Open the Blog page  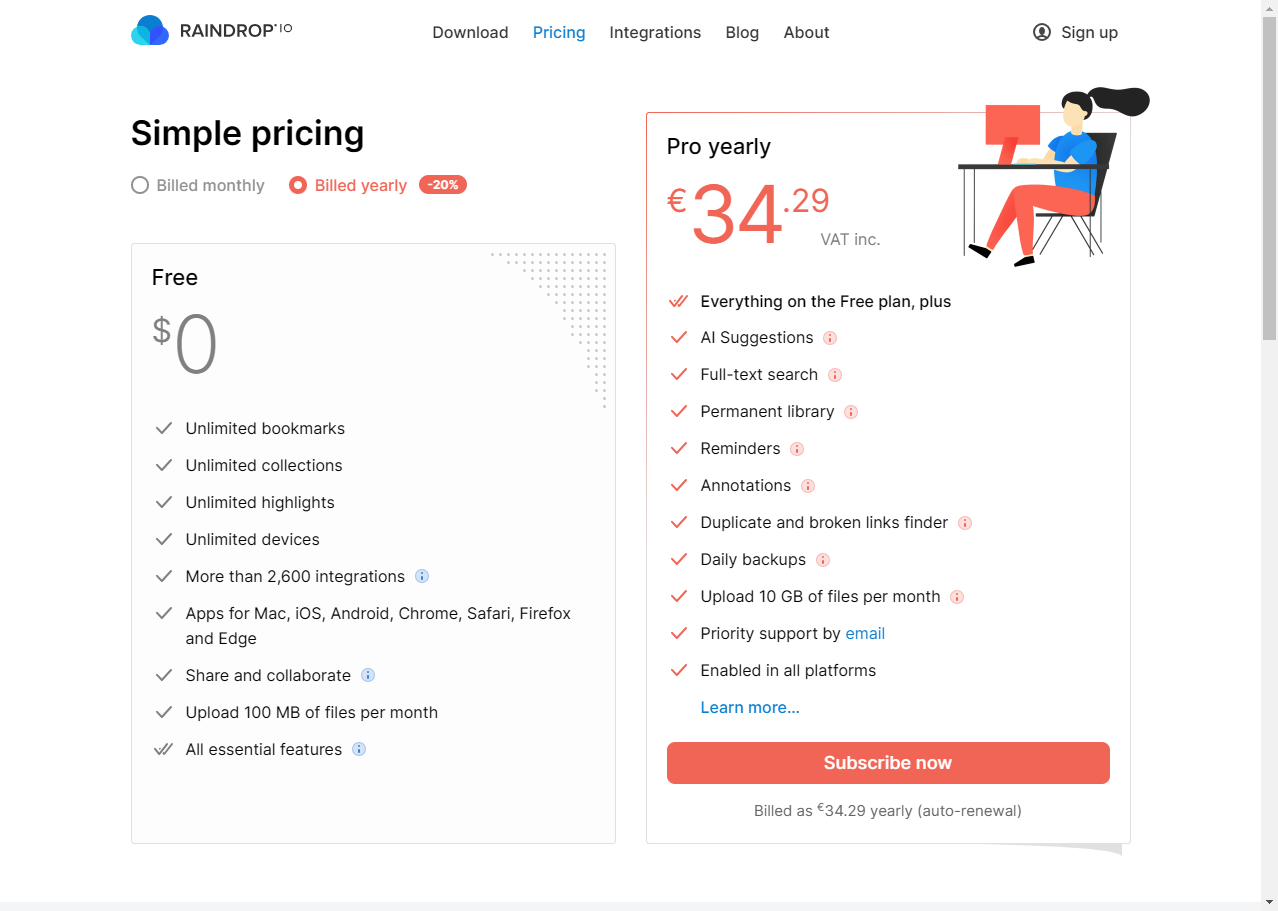[742, 32]
